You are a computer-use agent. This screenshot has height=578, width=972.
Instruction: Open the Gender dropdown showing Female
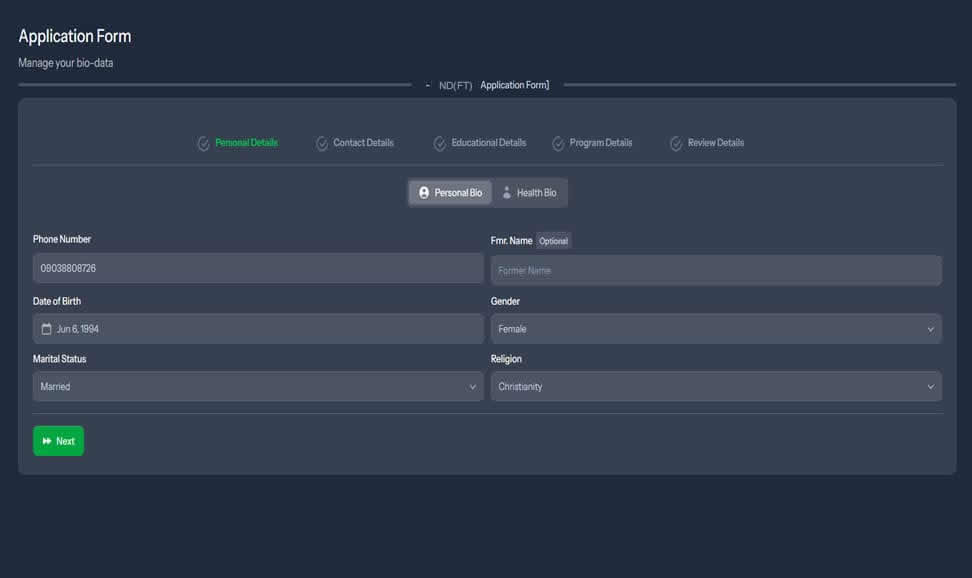coord(715,329)
